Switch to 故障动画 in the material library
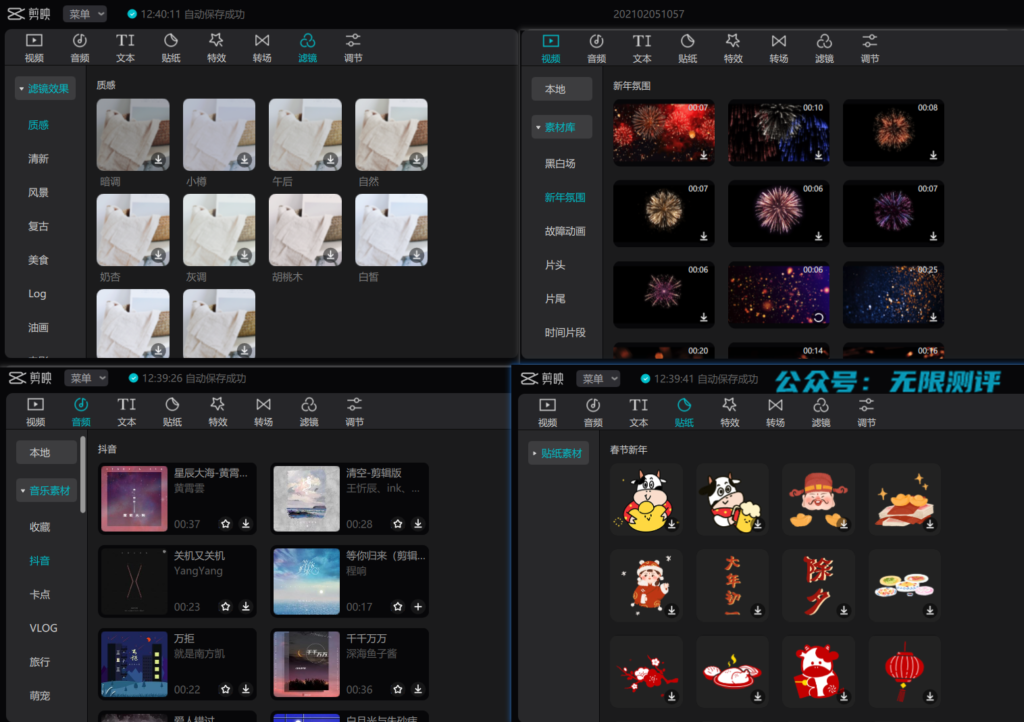Viewport: 1024px width, 722px height. (x=565, y=231)
